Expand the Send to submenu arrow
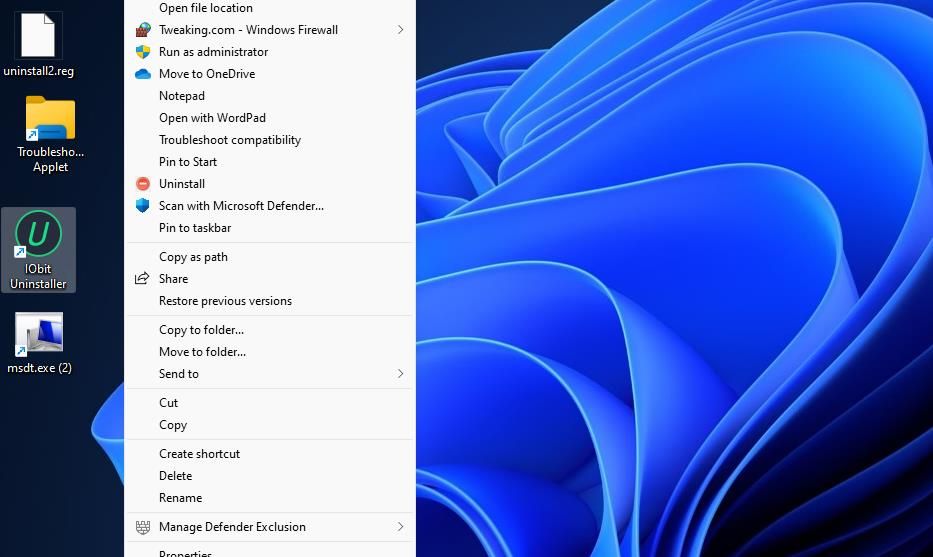933x557 pixels. [400, 374]
